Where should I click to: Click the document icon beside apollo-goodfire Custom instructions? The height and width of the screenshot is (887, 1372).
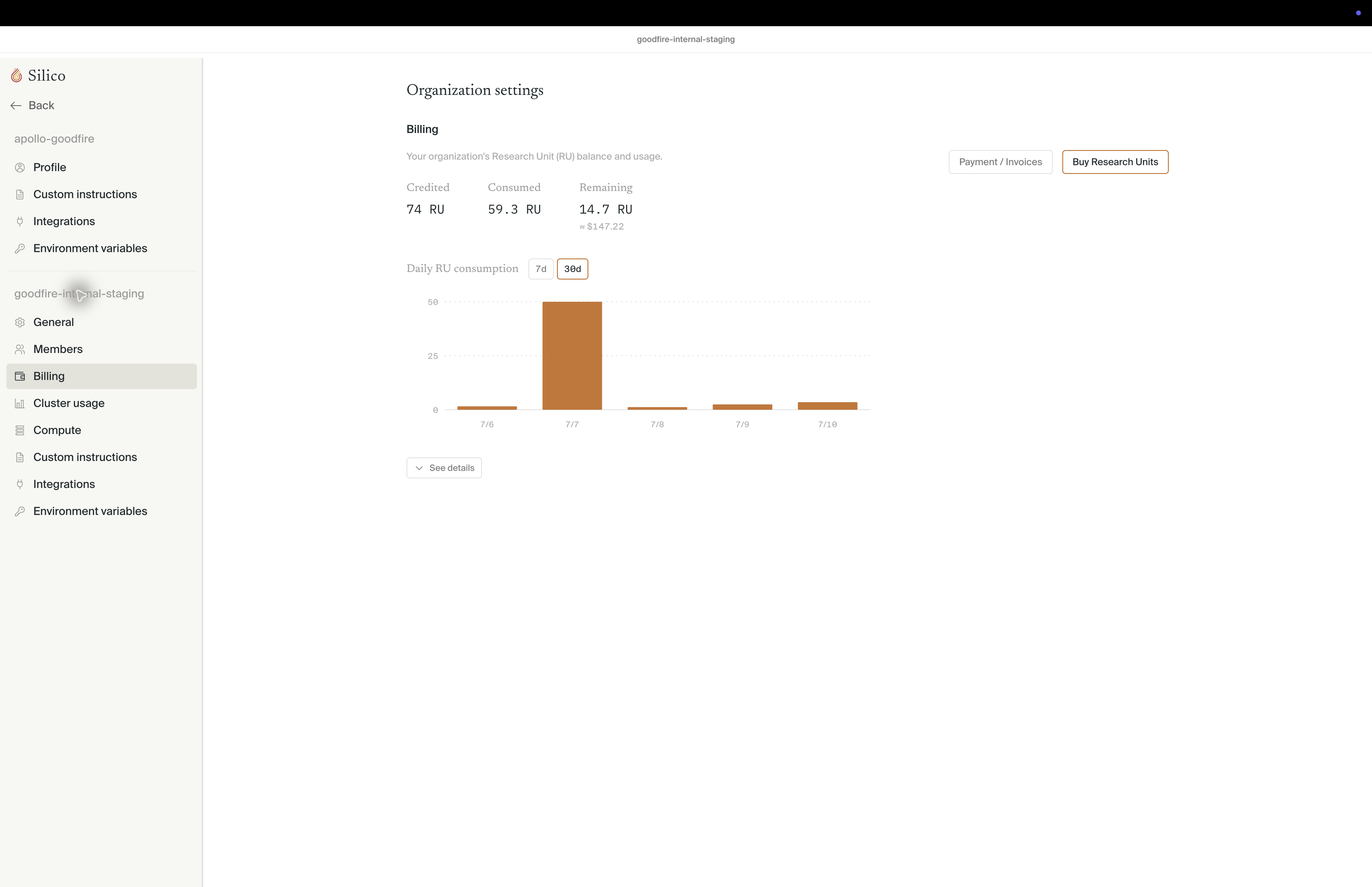pyautogui.click(x=20, y=195)
